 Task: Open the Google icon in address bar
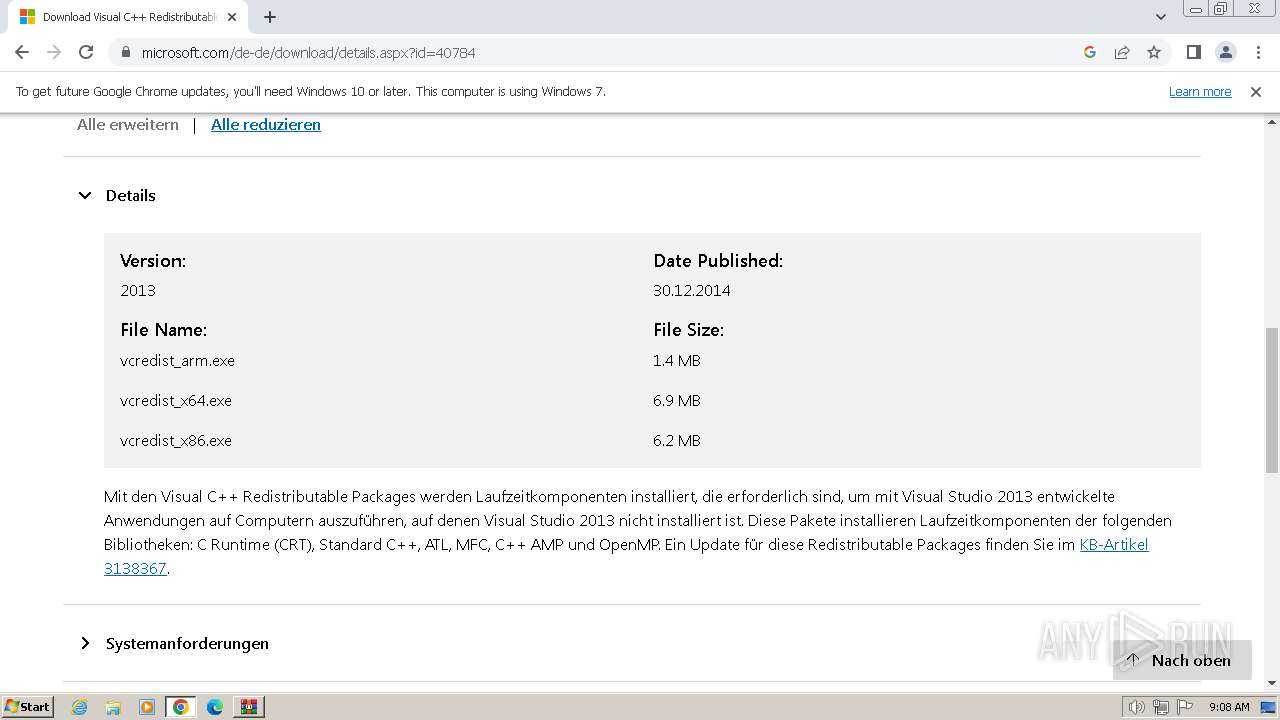pyautogui.click(x=1090, y=52)
